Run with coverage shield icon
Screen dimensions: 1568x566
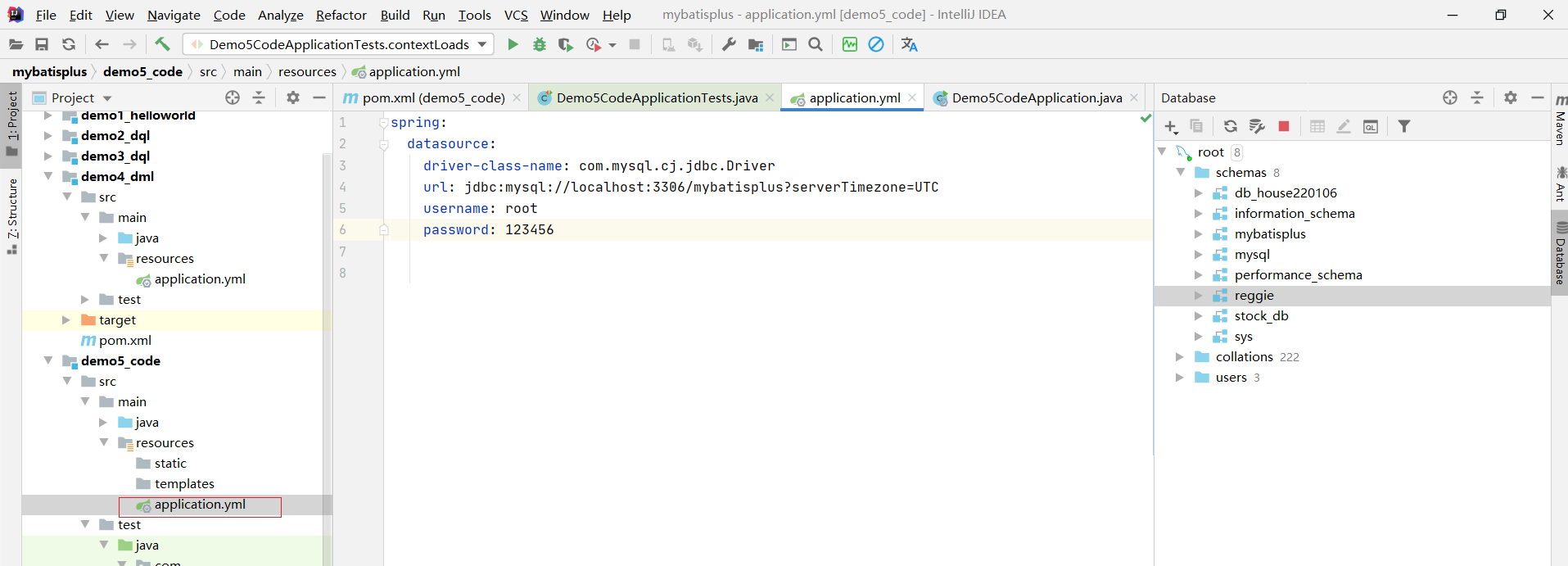pos(565,44)
